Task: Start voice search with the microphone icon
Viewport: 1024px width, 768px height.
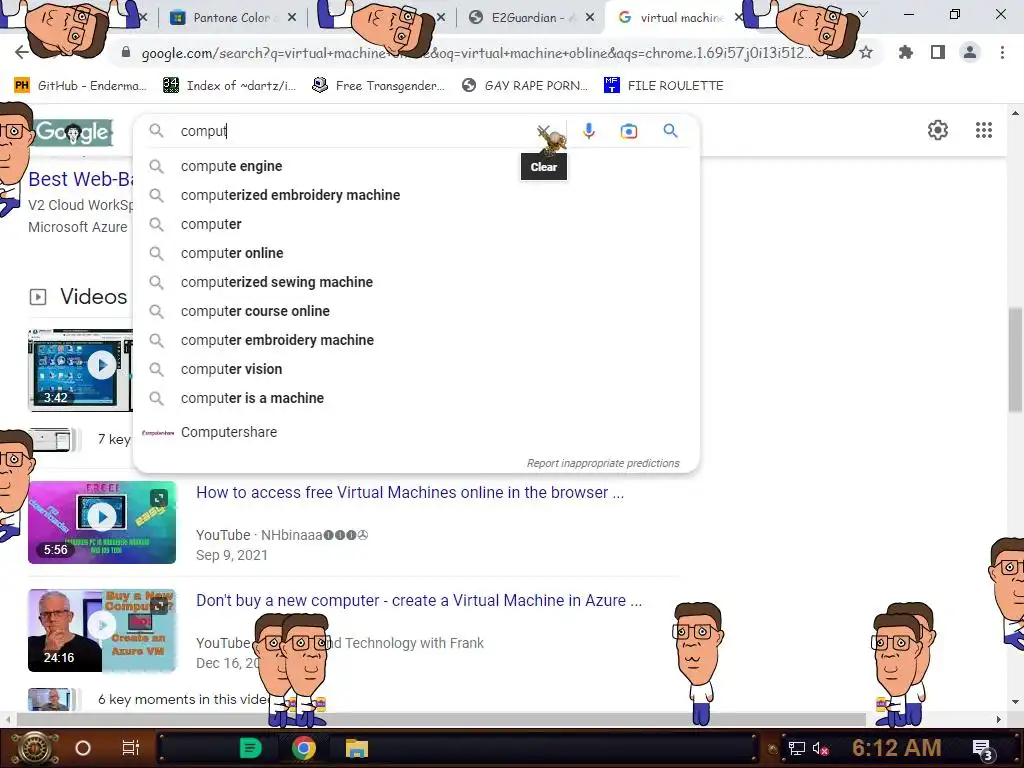Action: (589, 131)
